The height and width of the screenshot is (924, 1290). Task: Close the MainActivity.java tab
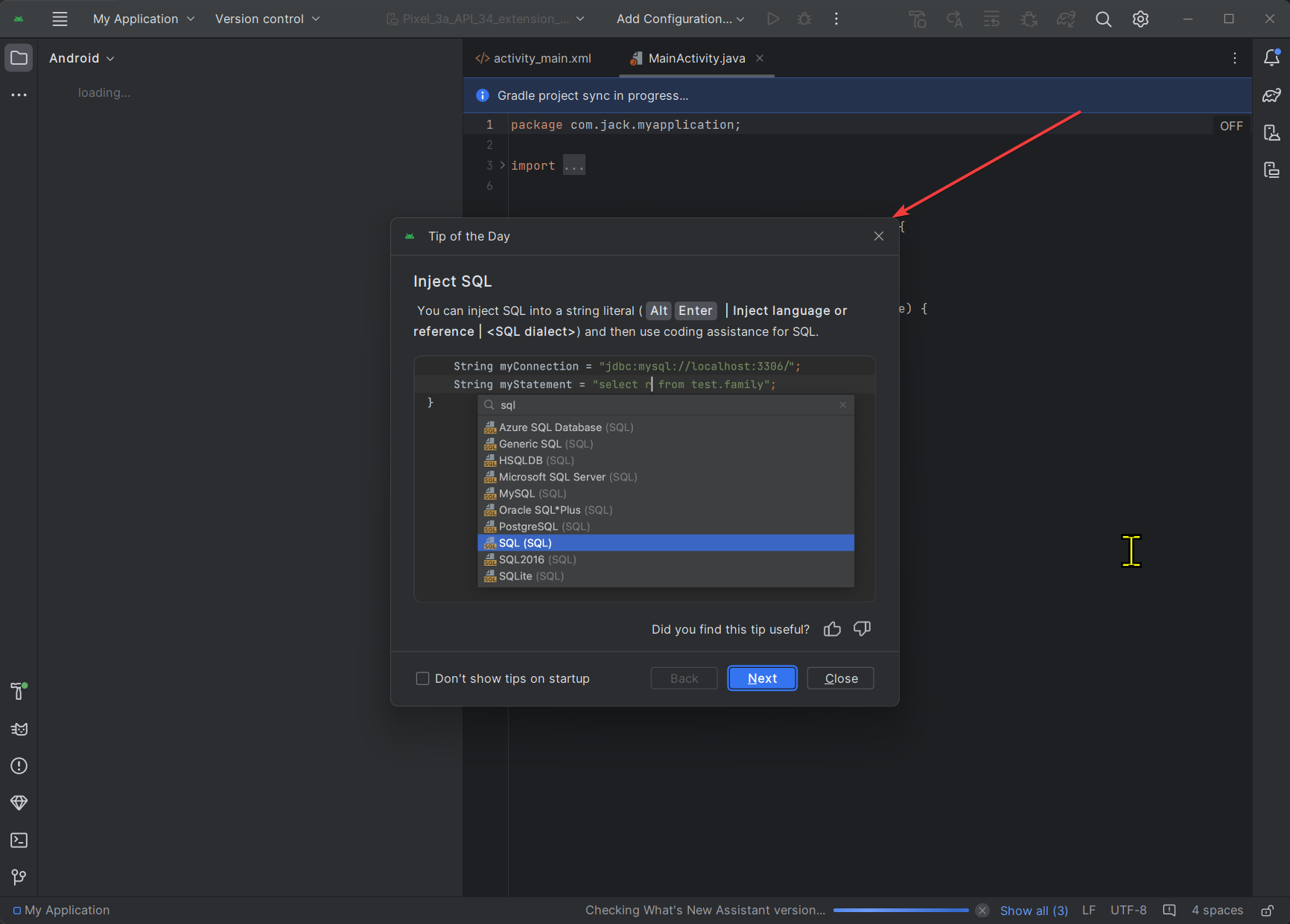tap(760, 58)
